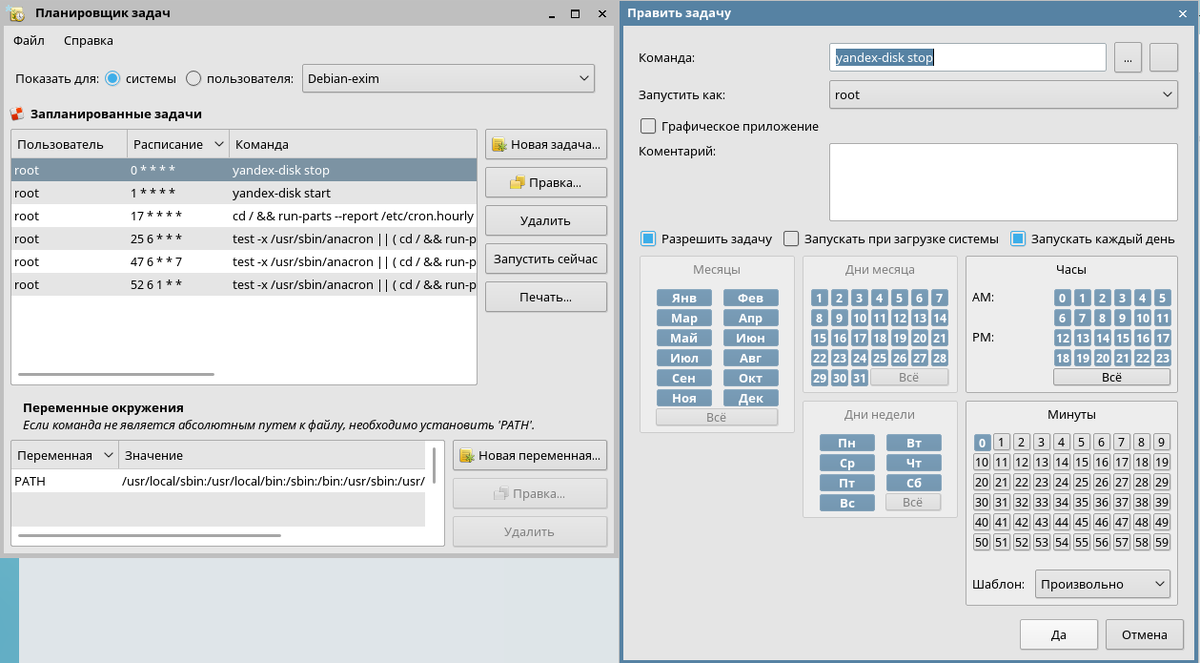Select the 'системы' radio button
Viewport: 1200px width, 663px height.
[113, 78]
